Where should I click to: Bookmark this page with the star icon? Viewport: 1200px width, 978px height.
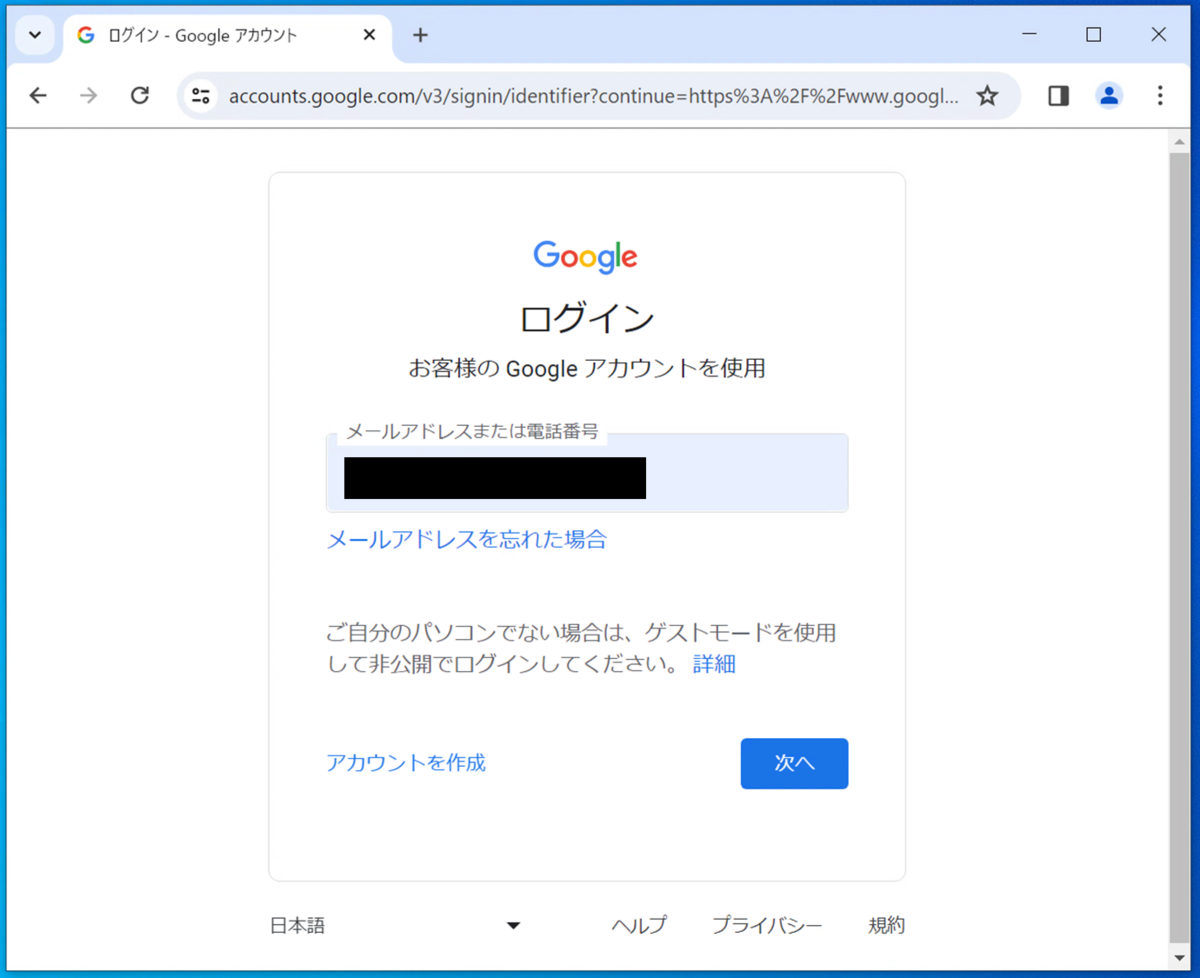pos(987,95)
